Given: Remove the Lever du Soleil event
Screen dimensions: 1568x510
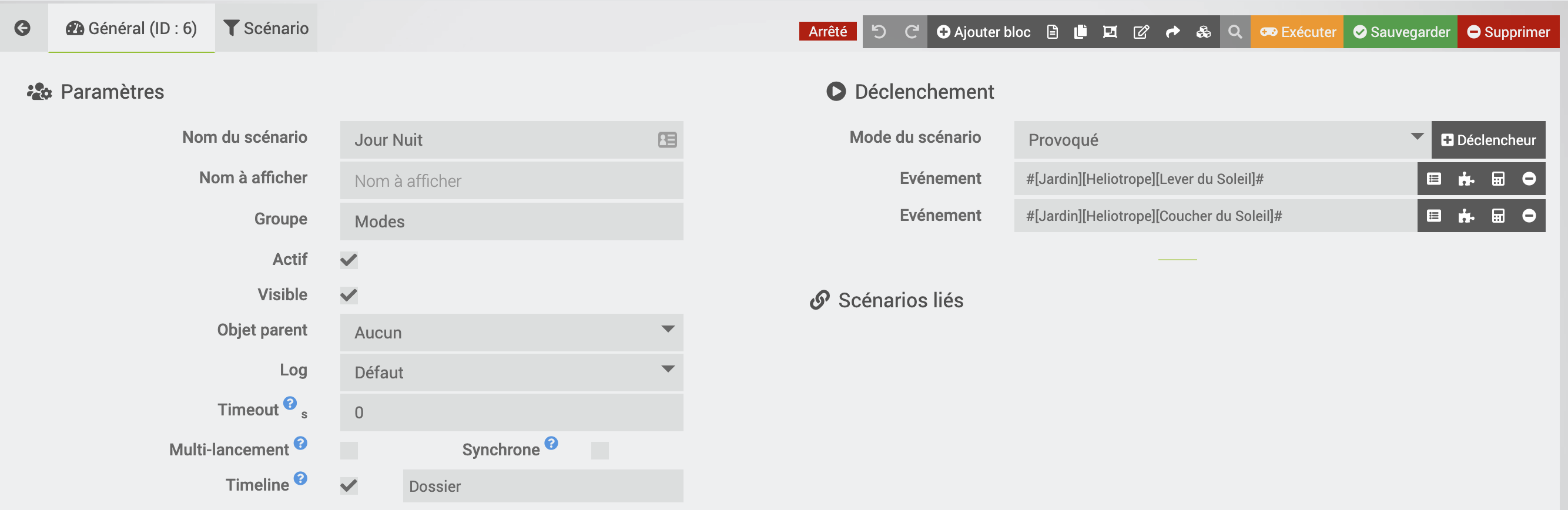Looking at the screenshot, I should coord(1529,179).
